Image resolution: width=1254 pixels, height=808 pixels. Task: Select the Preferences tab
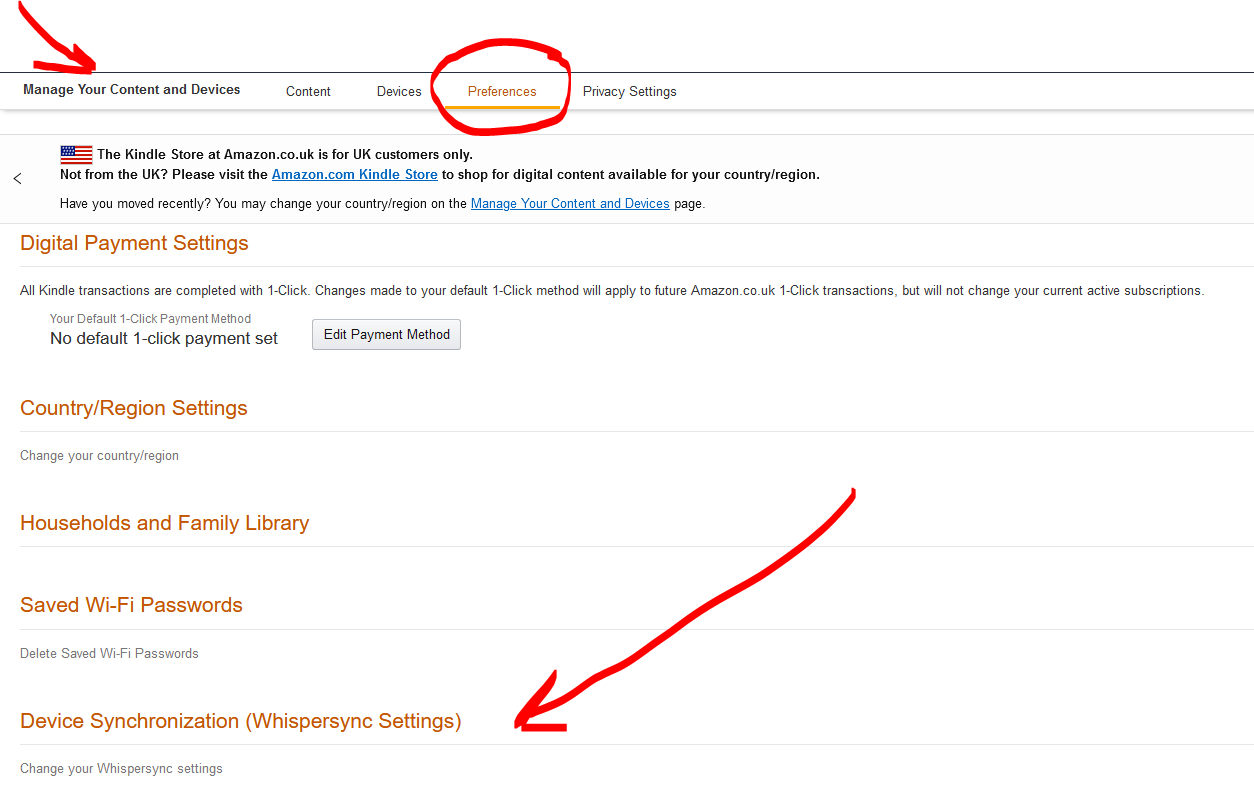pos(502,91)
